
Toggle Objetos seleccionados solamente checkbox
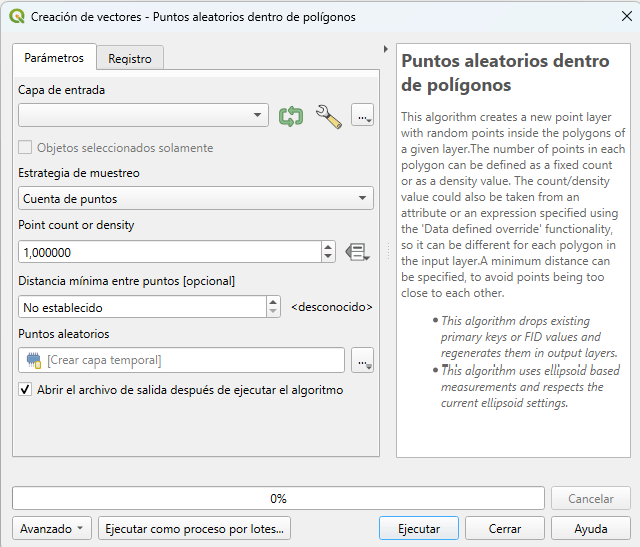click(25, 147)
